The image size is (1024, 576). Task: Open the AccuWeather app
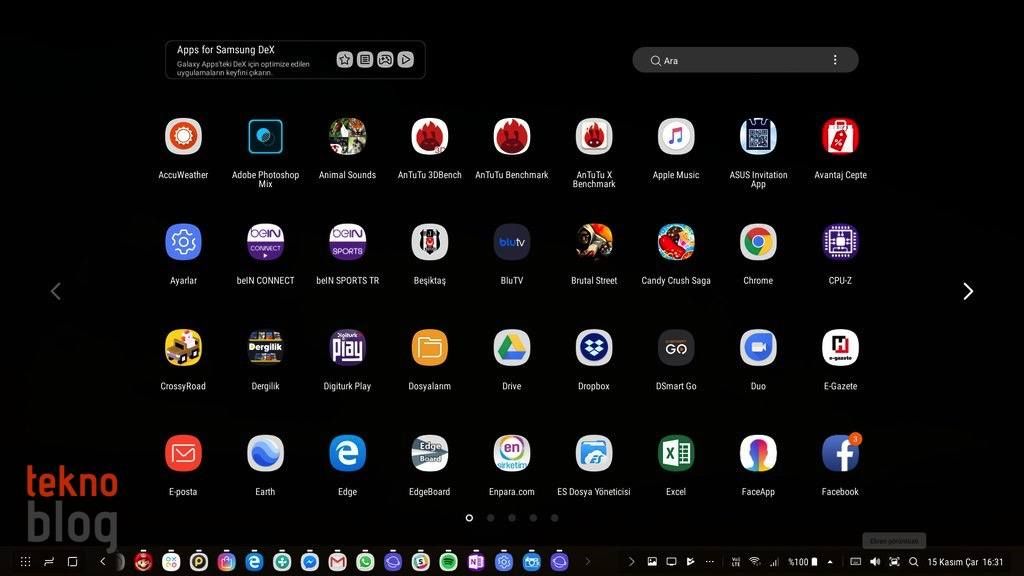click(183, 137)
